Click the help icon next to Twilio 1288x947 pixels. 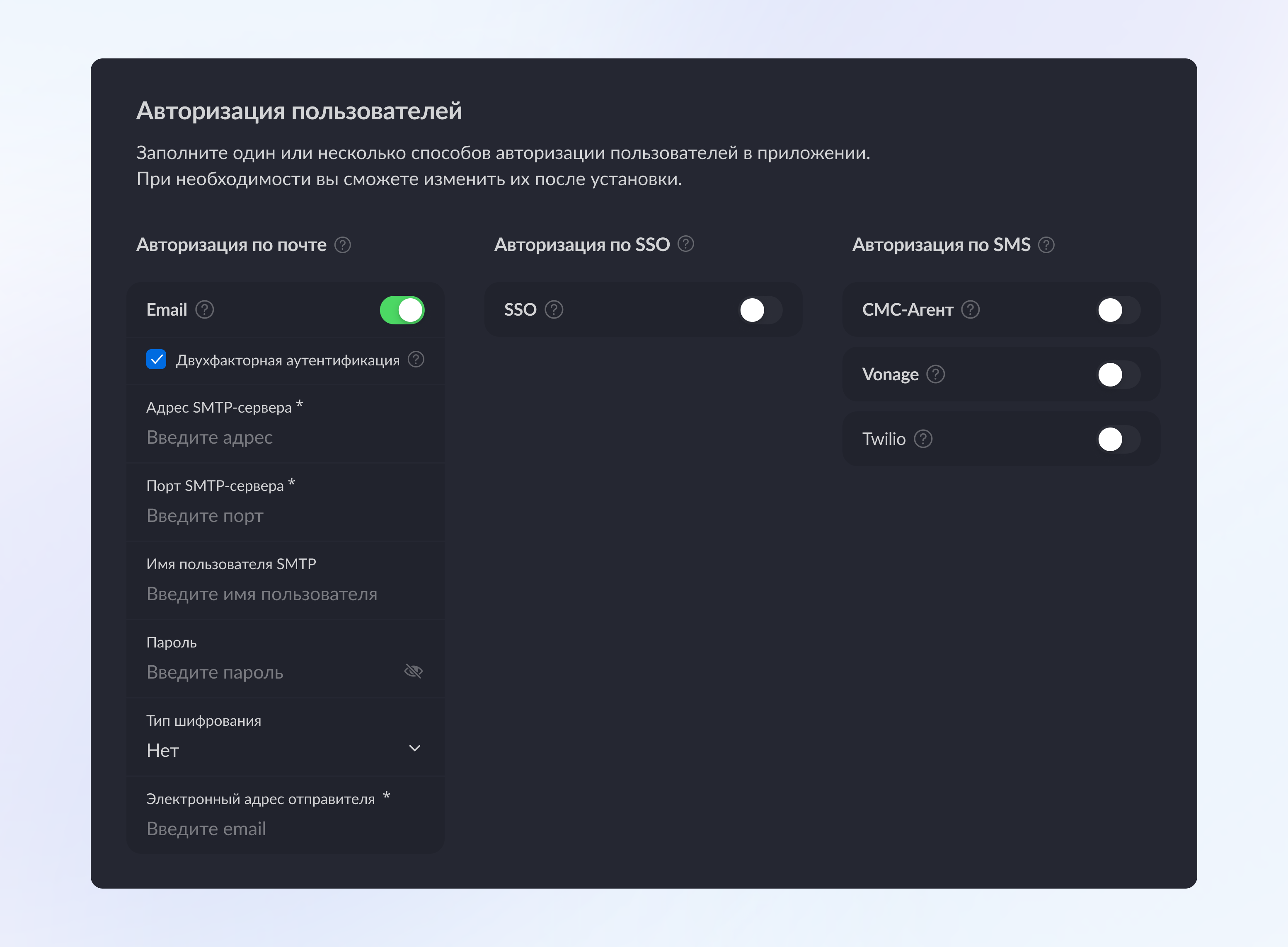(923, 439)
